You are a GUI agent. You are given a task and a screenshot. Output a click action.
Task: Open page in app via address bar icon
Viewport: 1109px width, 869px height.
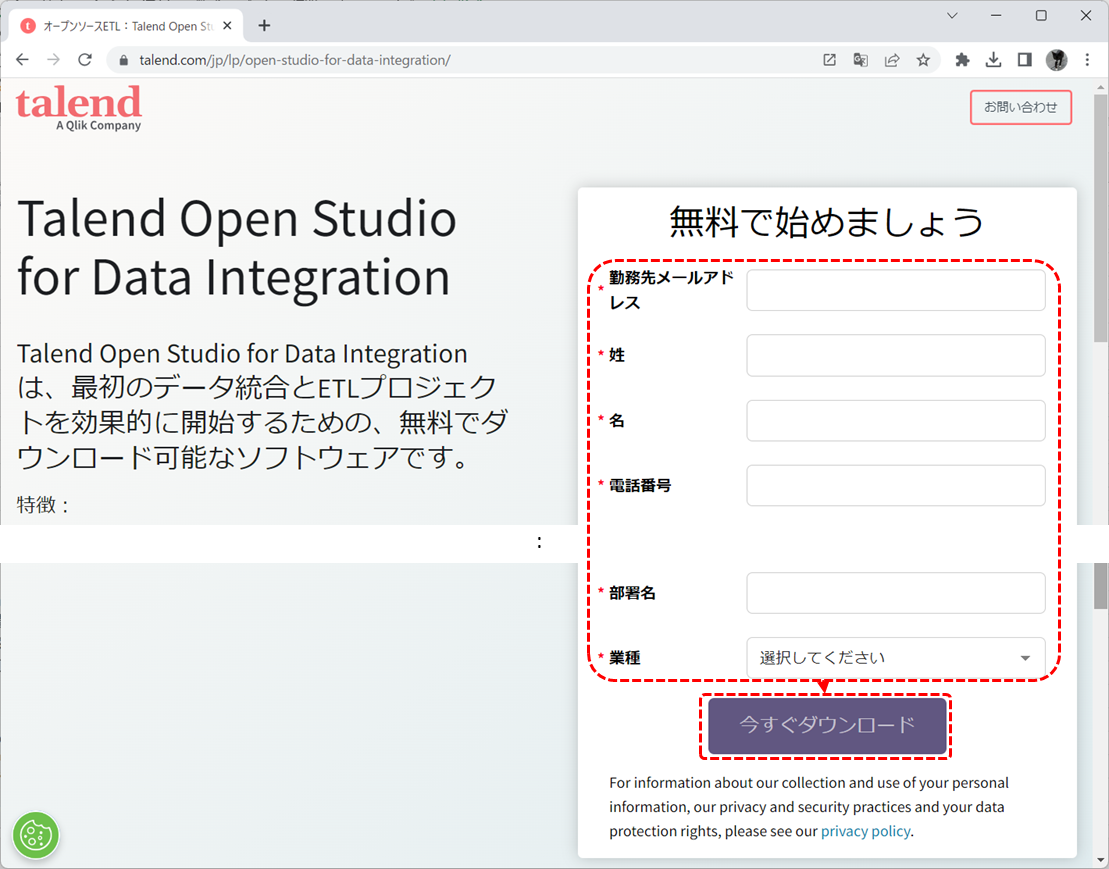pyautogui.click(x=830, y=60)
